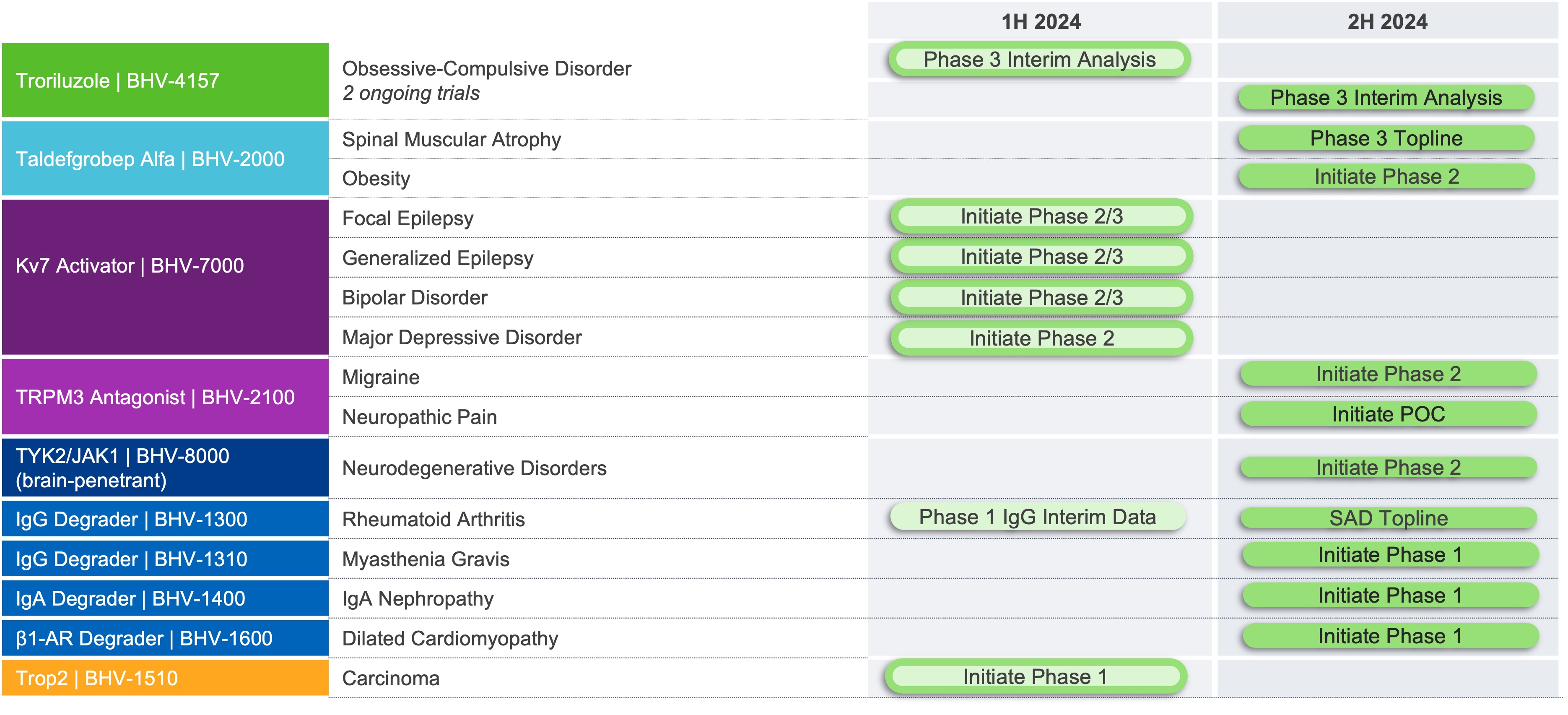
Task: Click the Neuropathic Pain indication label
Action: click(419, 417)
